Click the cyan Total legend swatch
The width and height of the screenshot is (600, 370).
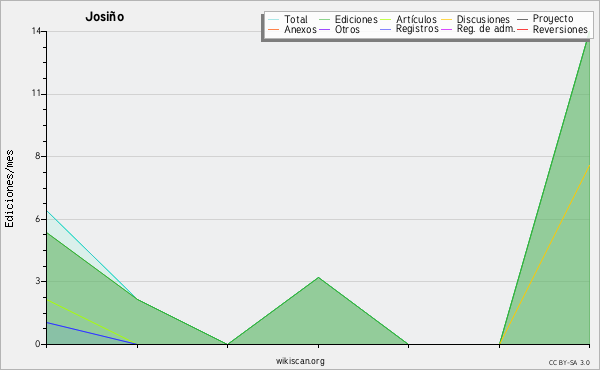[x=274, y=20]
